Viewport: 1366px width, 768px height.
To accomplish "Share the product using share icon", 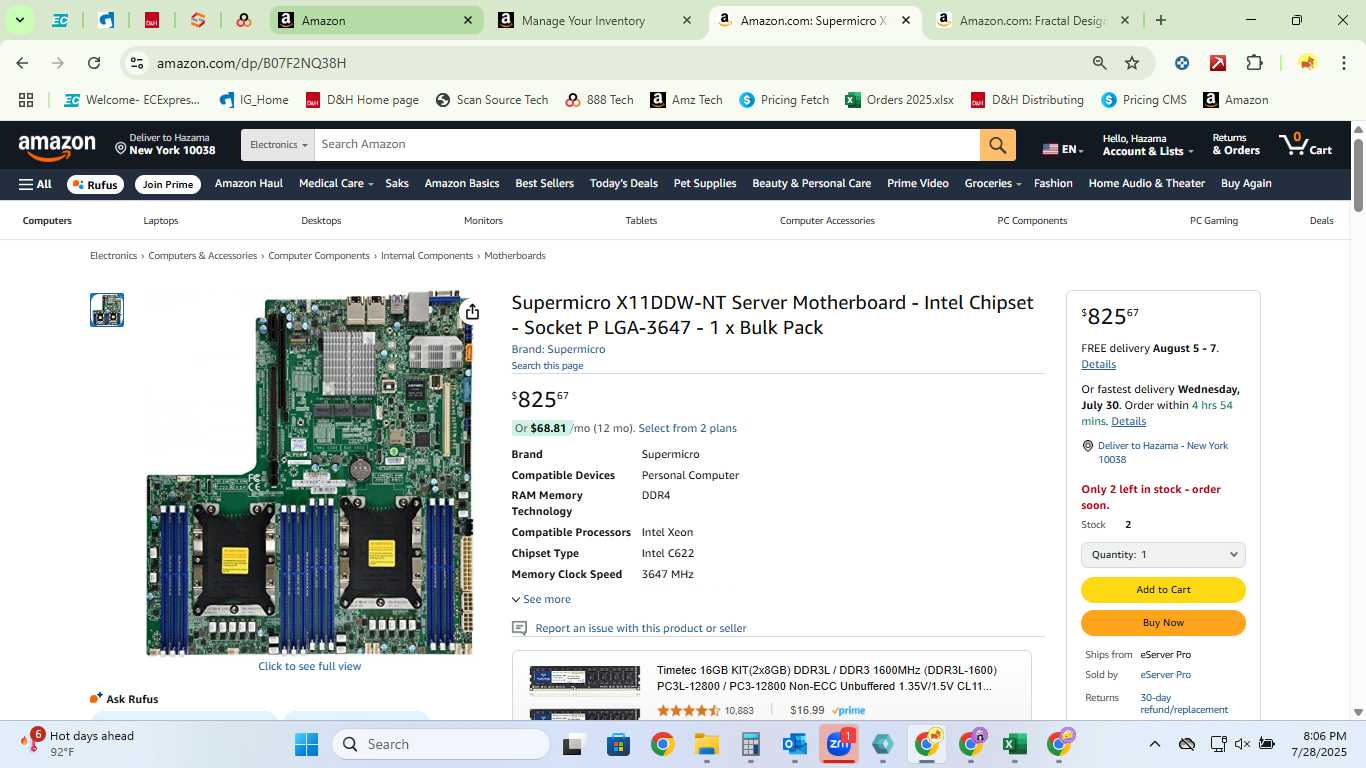I will (x=472, y=312).
